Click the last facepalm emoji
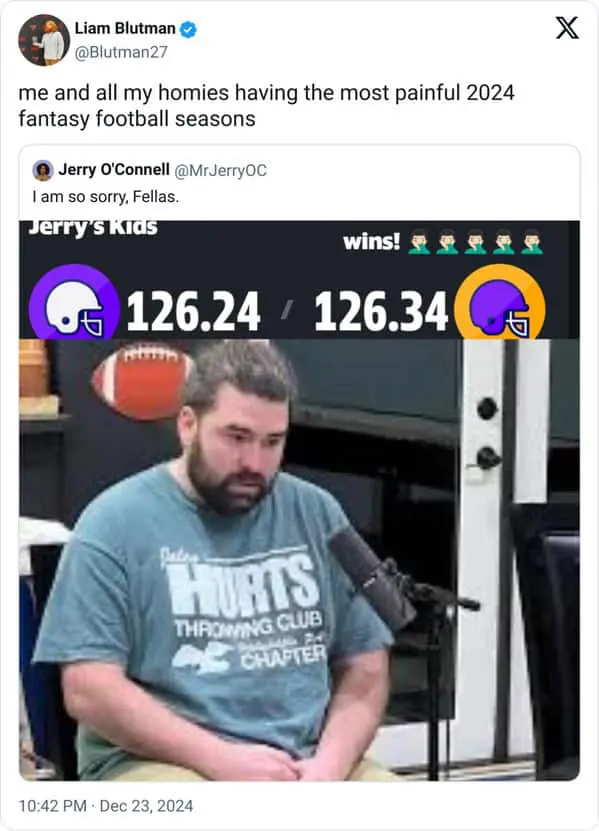 pos(532,242)
